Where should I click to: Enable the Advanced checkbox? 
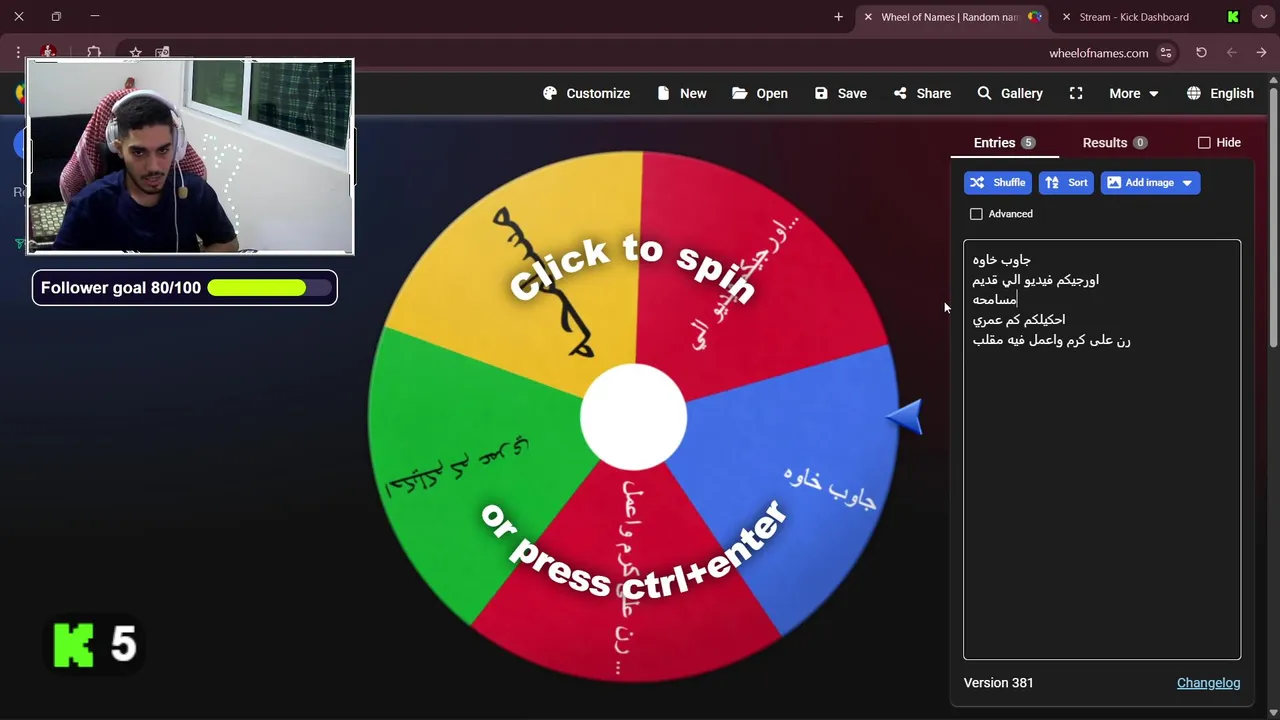[x=976, y=214]
